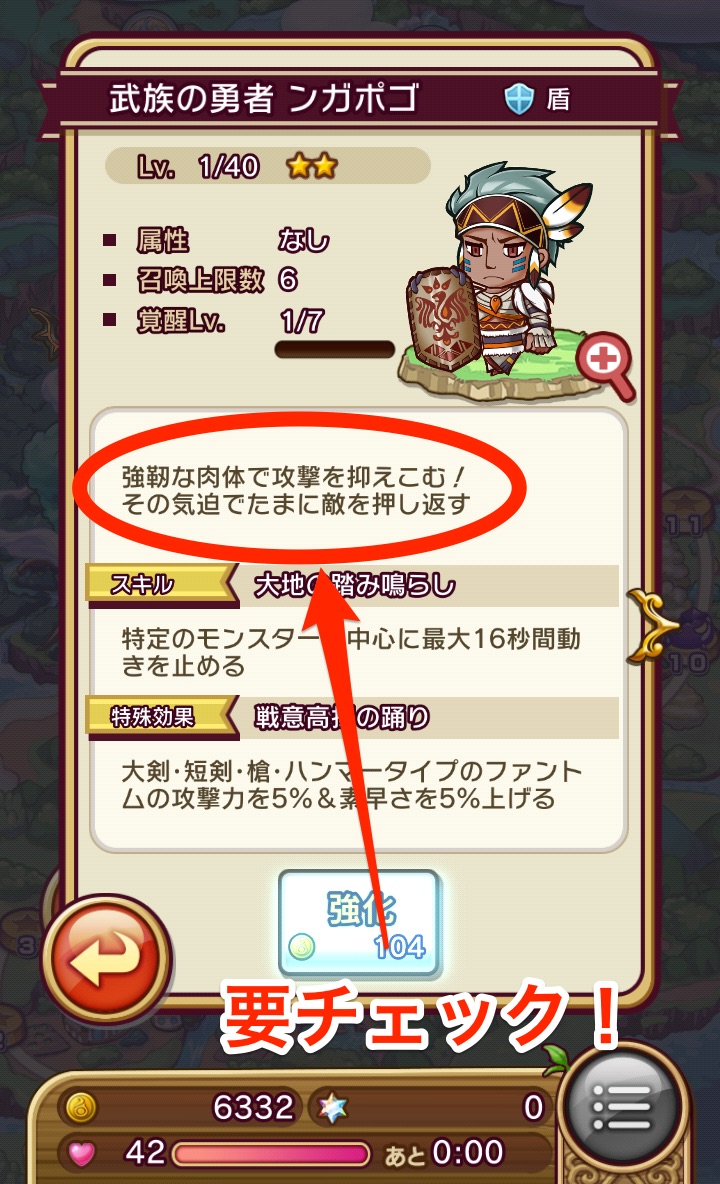Tap the red back arrow button

(106, 957)
